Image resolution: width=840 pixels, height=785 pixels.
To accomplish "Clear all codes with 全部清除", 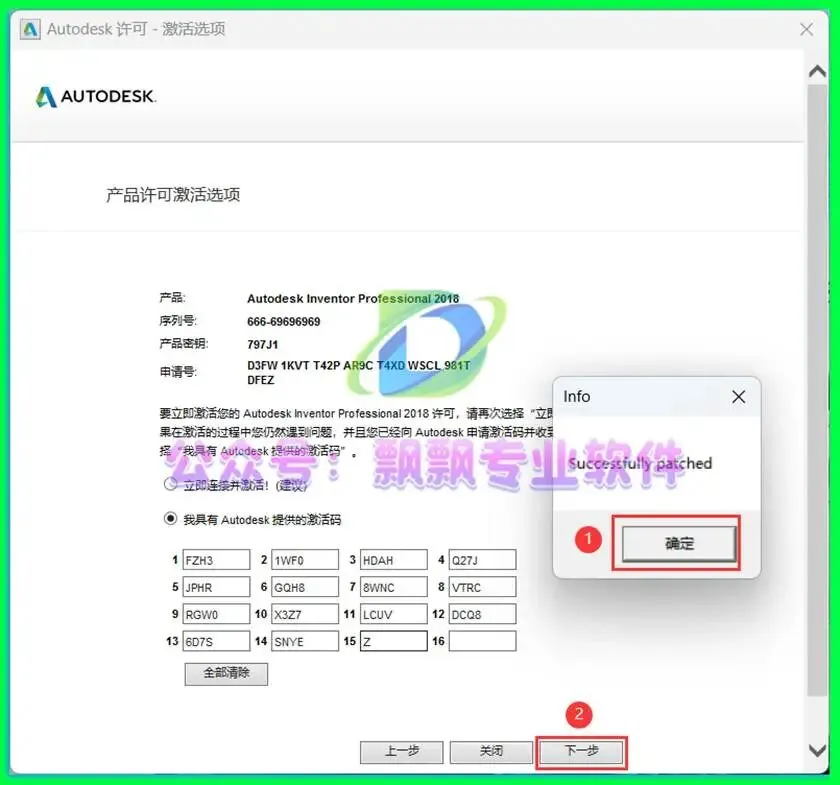I will [x=226, y=674].
